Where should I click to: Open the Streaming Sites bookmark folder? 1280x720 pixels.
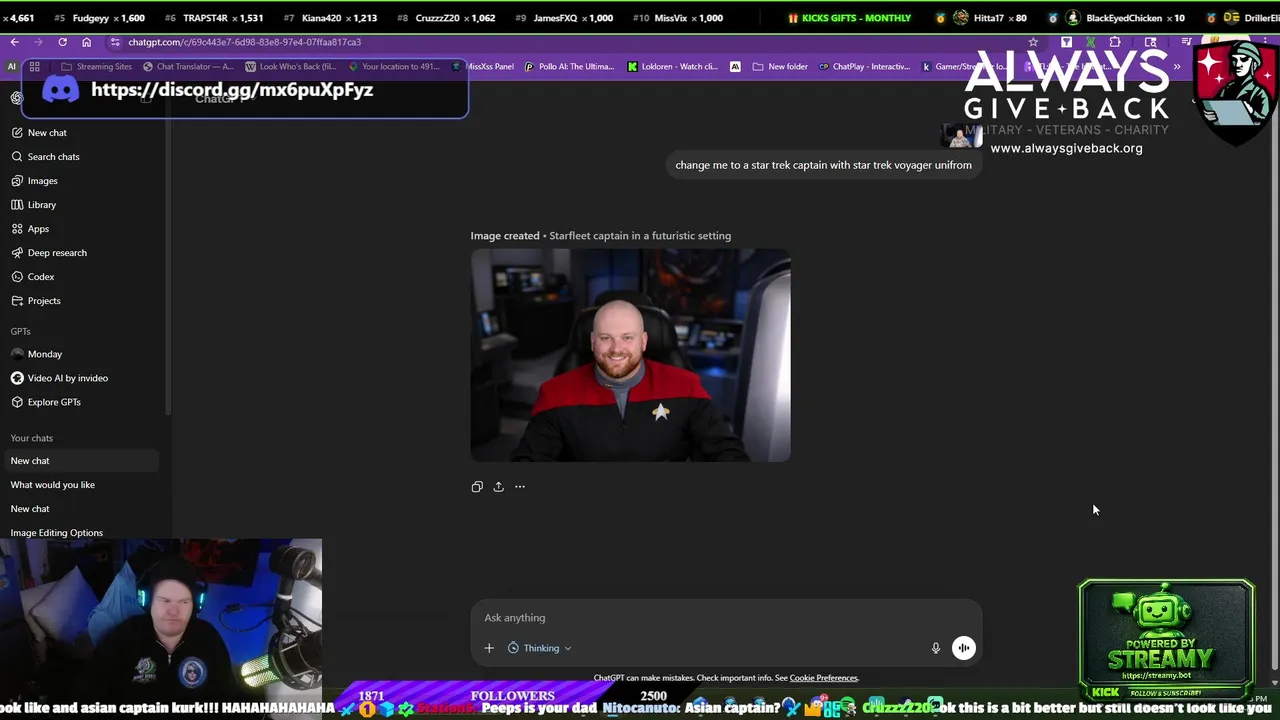pyautogui.click(x=97, y=67)
